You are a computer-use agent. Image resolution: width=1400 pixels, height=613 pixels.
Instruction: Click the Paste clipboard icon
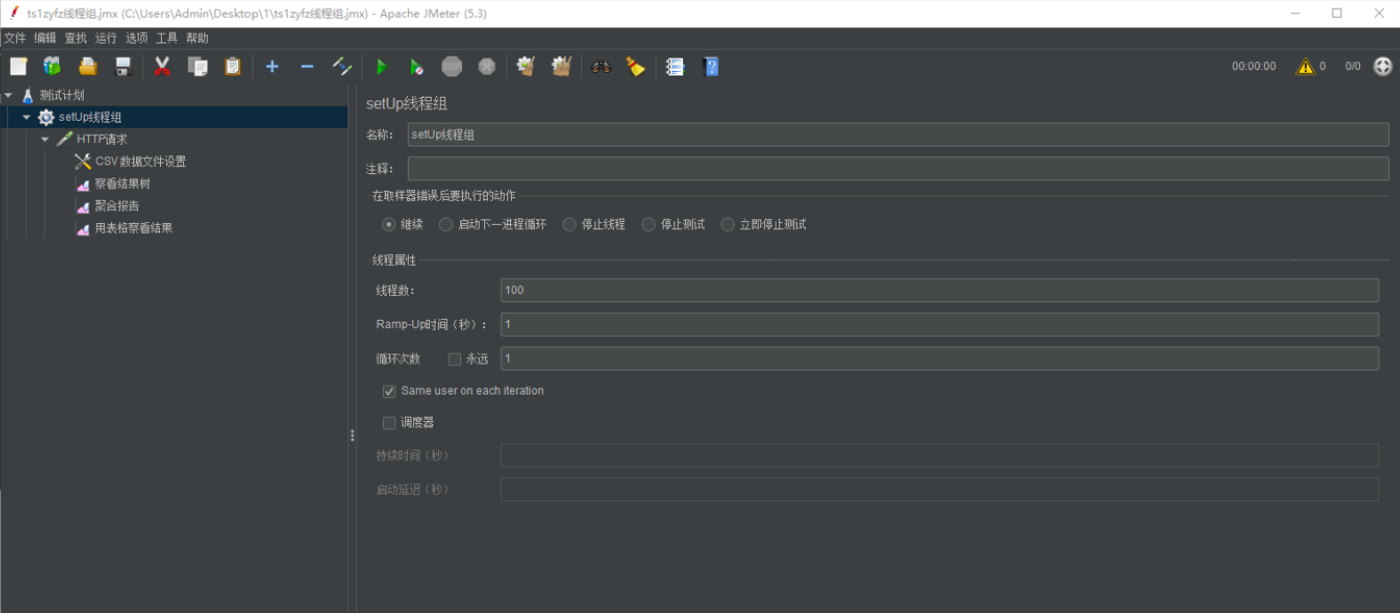[233, 67]
